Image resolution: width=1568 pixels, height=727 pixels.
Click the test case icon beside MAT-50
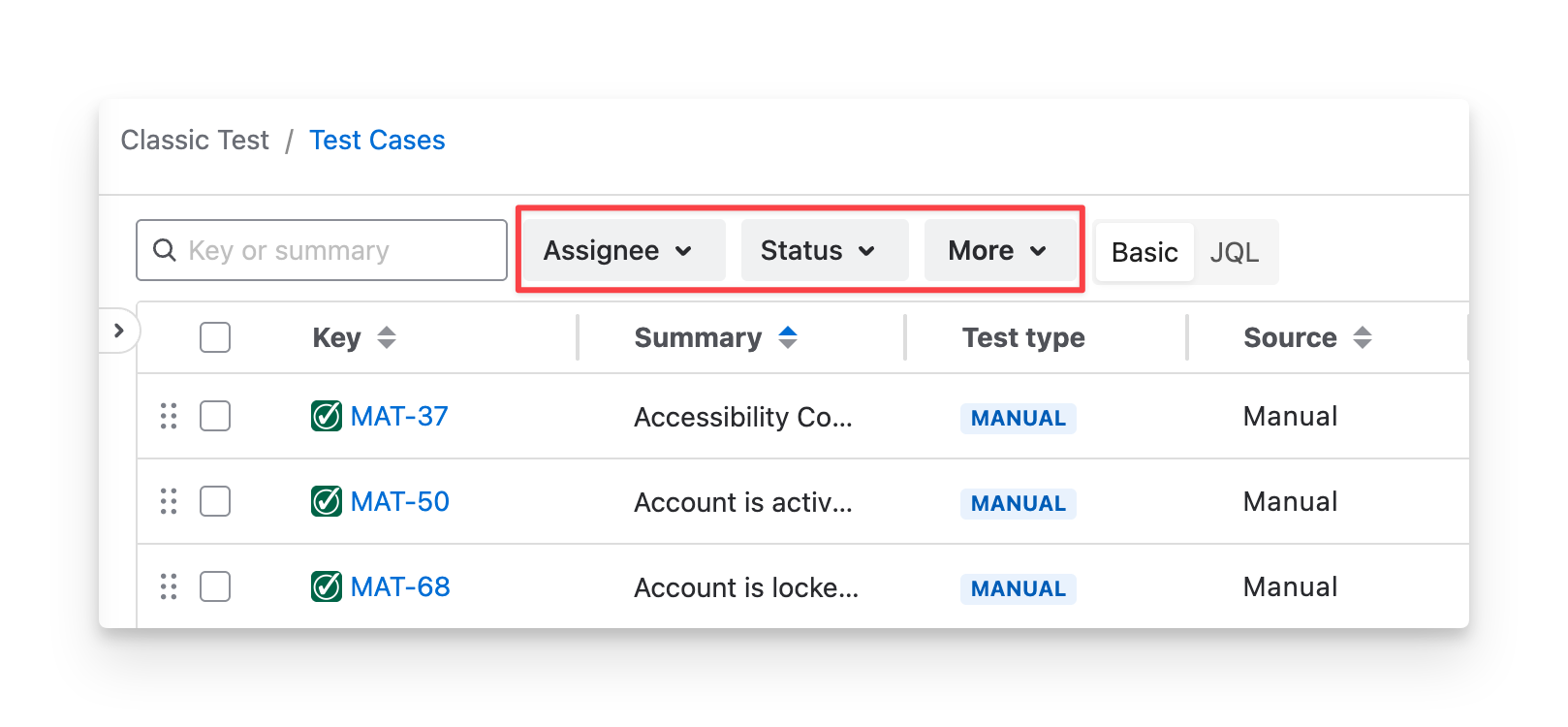point(327,501)
